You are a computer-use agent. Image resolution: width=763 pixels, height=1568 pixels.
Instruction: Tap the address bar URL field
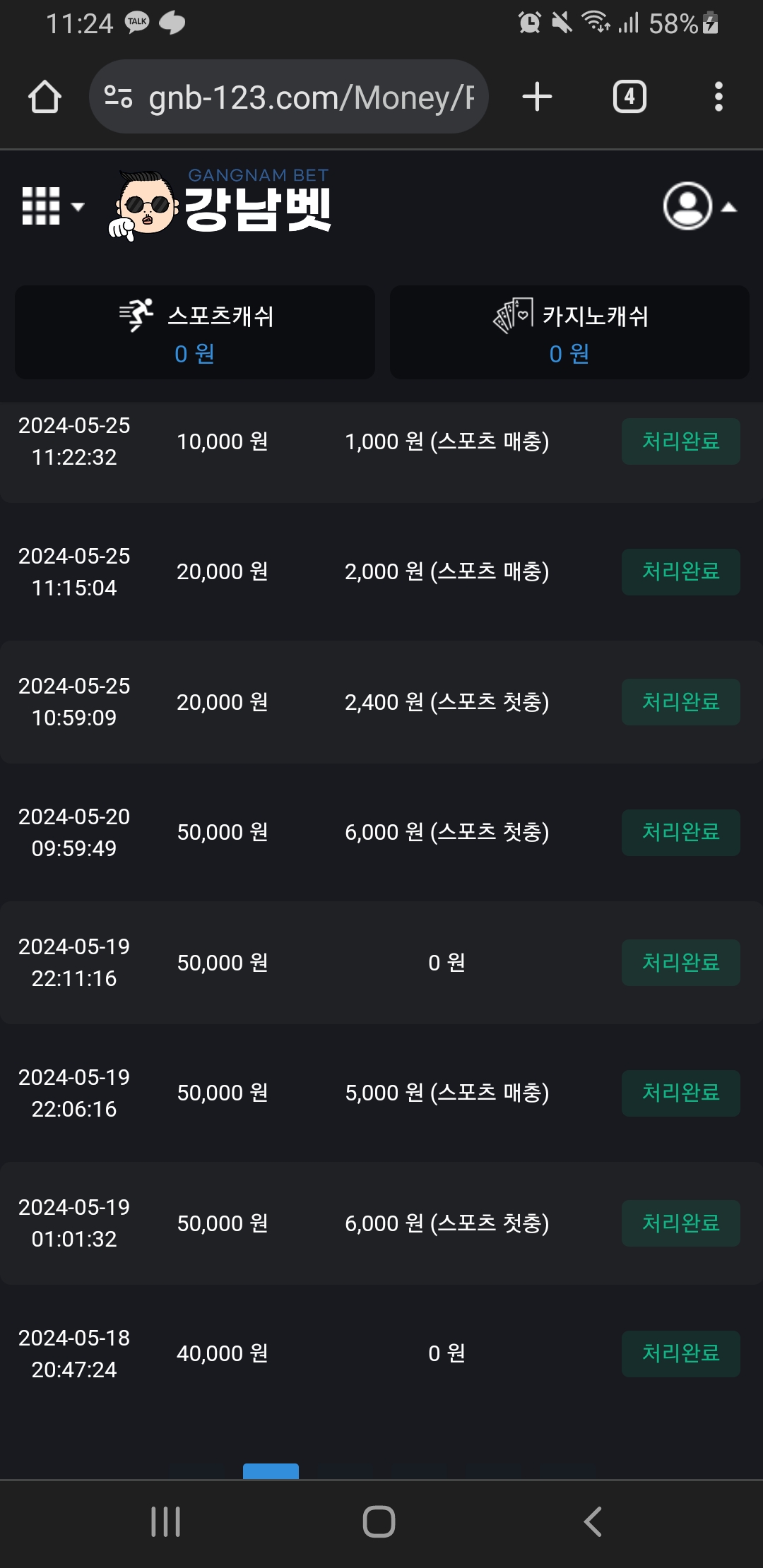point(311,97)
